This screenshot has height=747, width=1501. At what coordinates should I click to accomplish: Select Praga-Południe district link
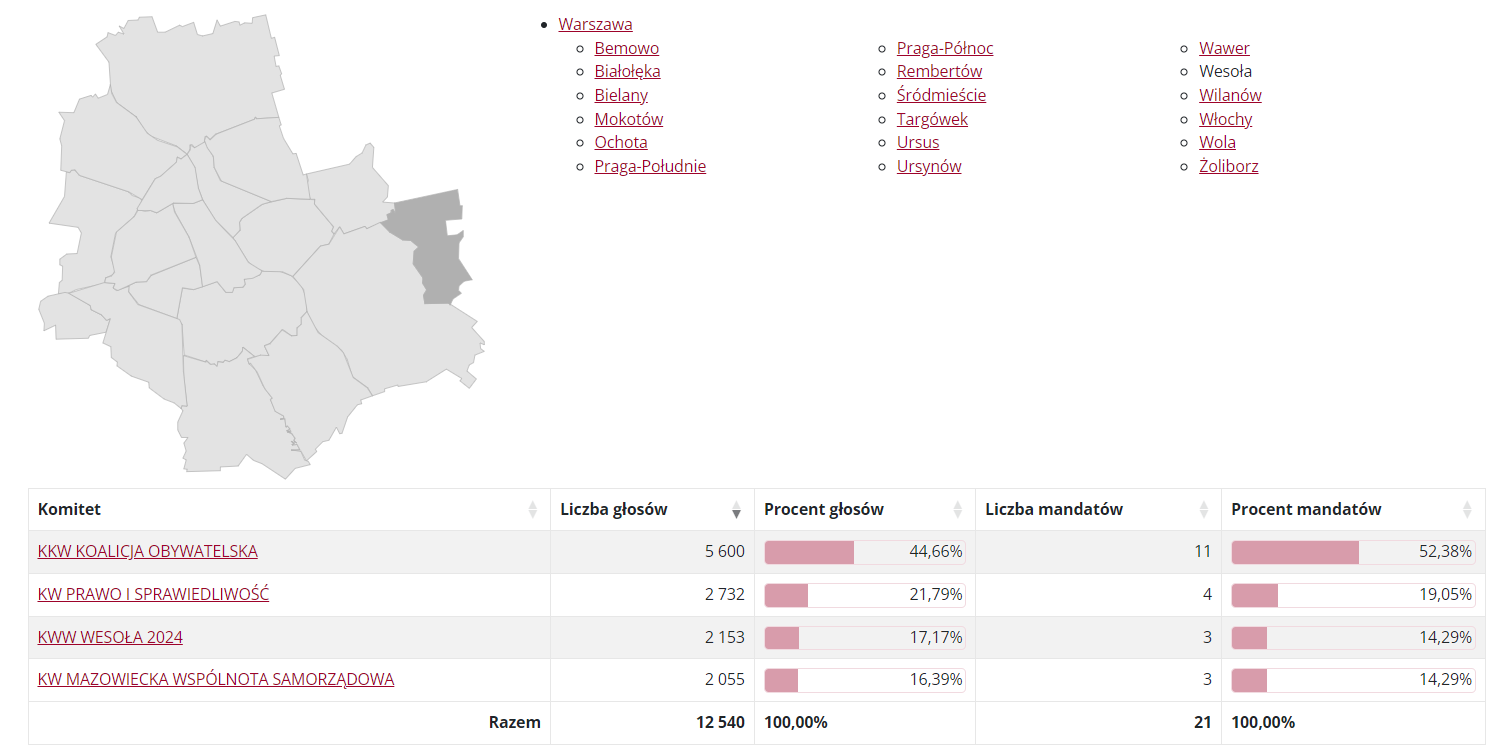tap(650, 166)
